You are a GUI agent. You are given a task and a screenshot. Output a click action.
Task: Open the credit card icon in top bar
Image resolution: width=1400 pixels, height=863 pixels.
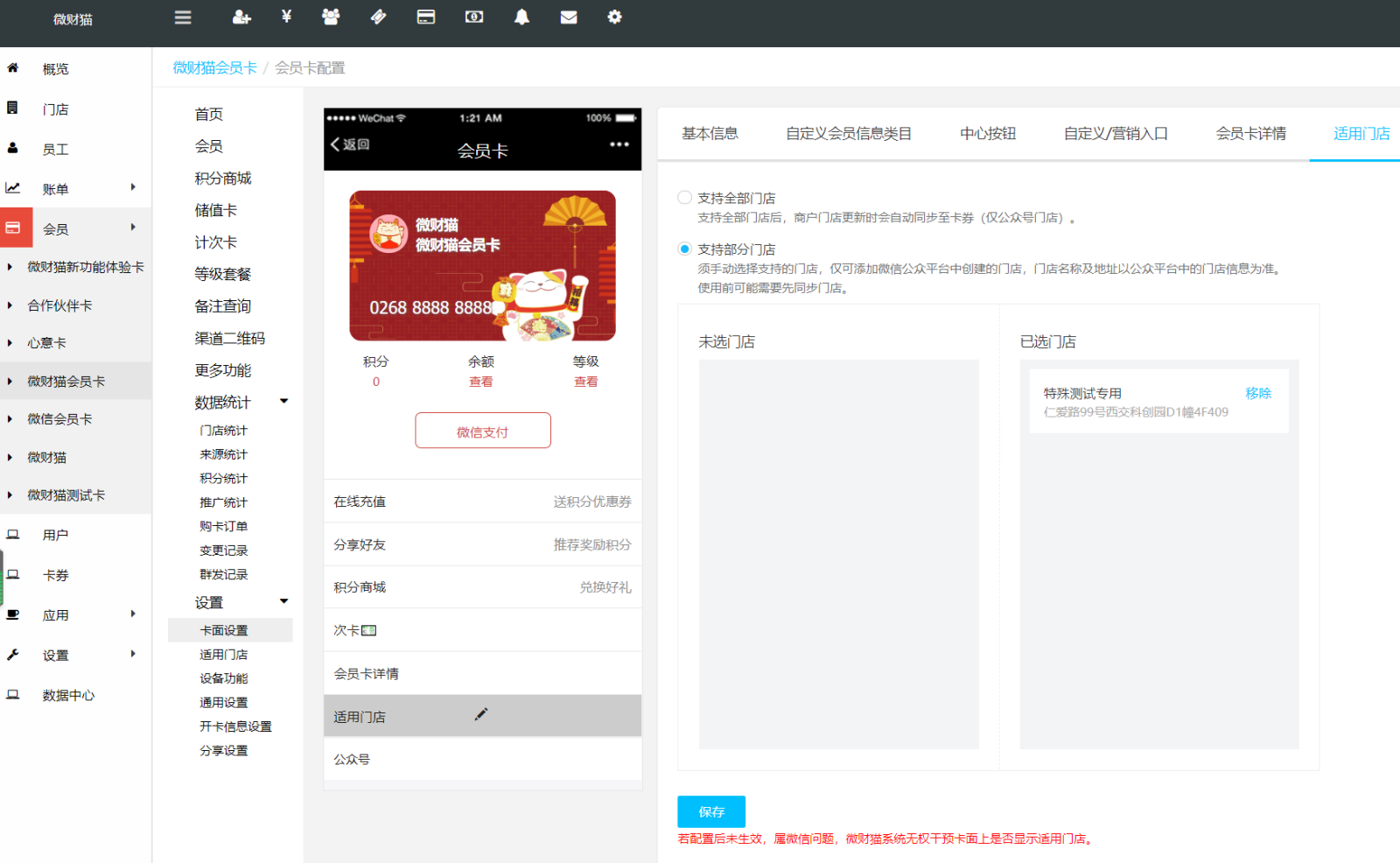426,17
